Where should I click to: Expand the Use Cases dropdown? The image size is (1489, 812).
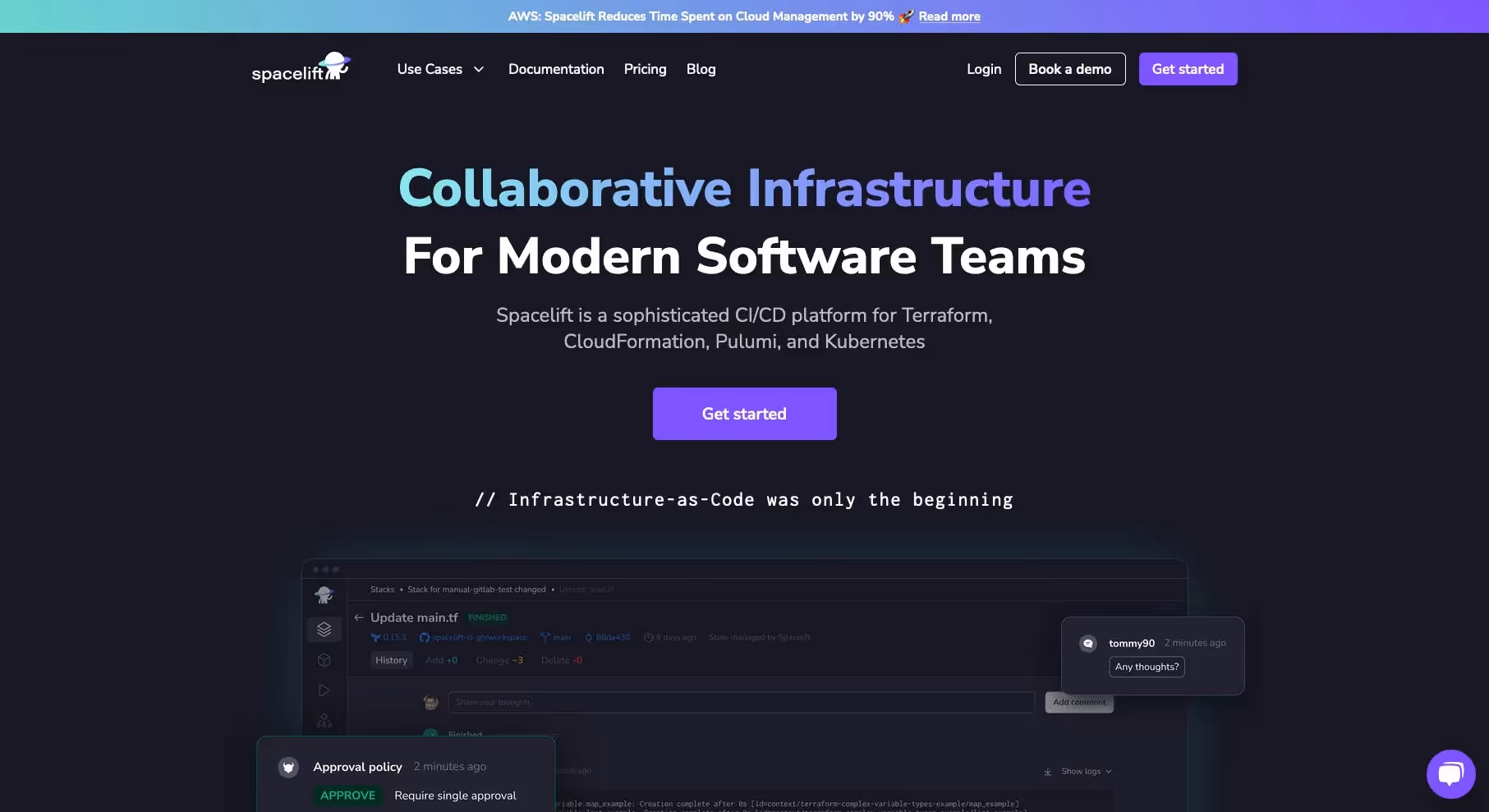tap(440, 69)
